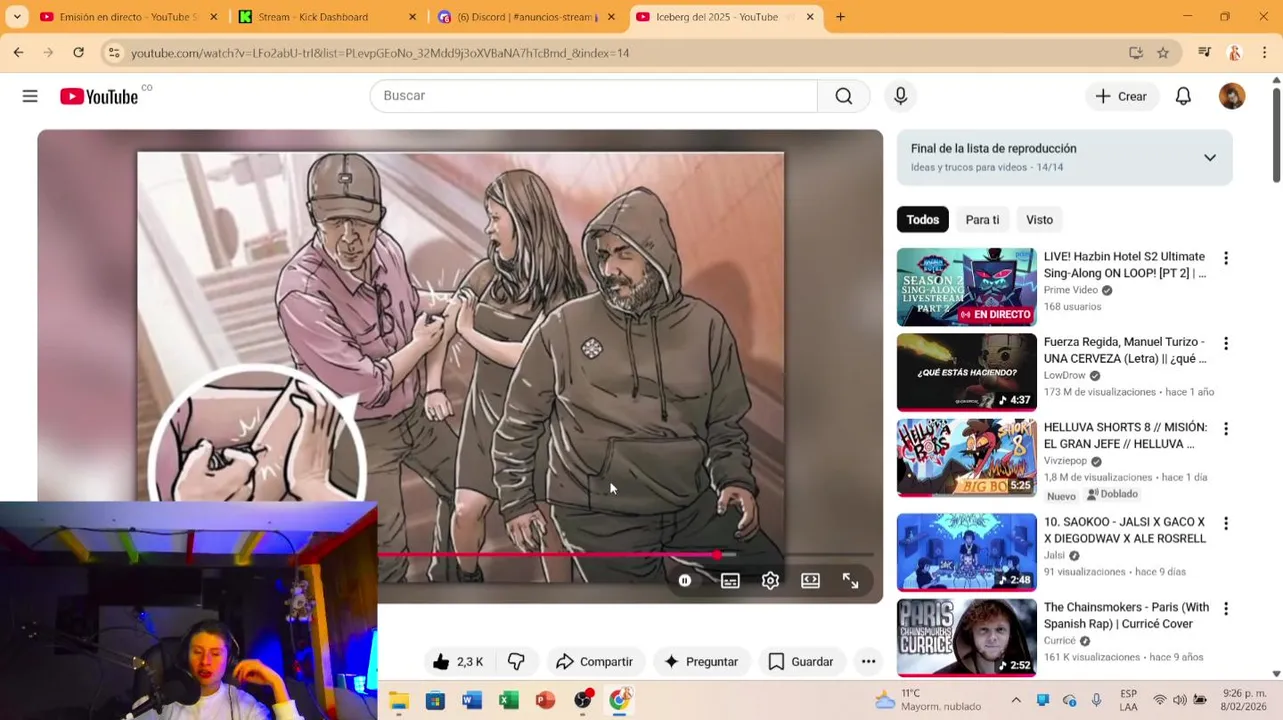Open the Preguntar AI assistant

(701, 661)
